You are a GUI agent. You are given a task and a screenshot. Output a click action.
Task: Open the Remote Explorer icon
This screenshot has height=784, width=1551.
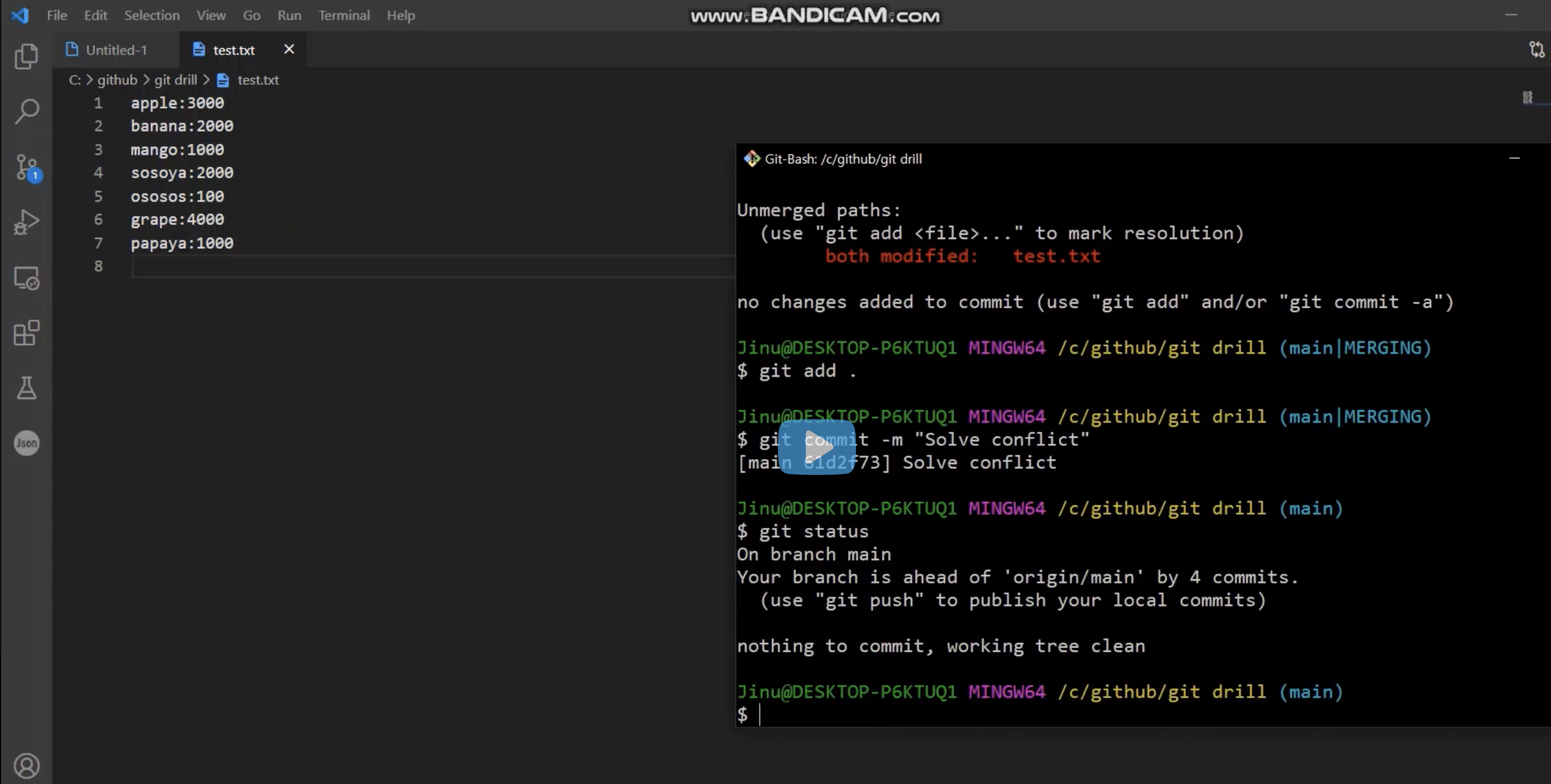pyautogui.click(x=26, y=278)
